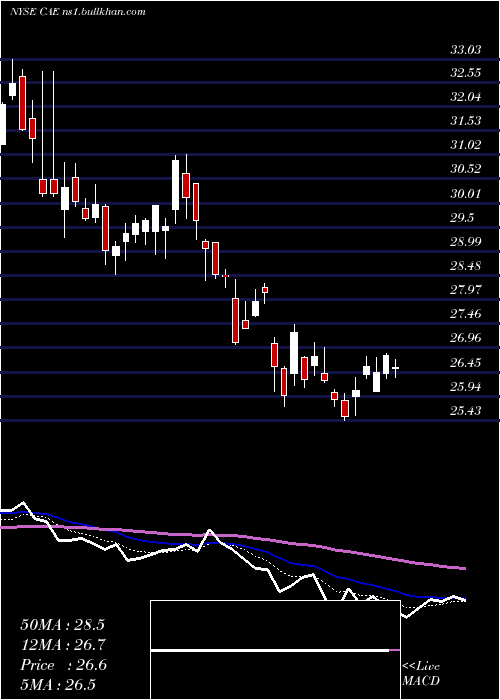Click the 12MA : 26.7 readout
Image resolution: width=500 pixels, height=700 pixels.
pyautogui.click(x=62, y=645)
